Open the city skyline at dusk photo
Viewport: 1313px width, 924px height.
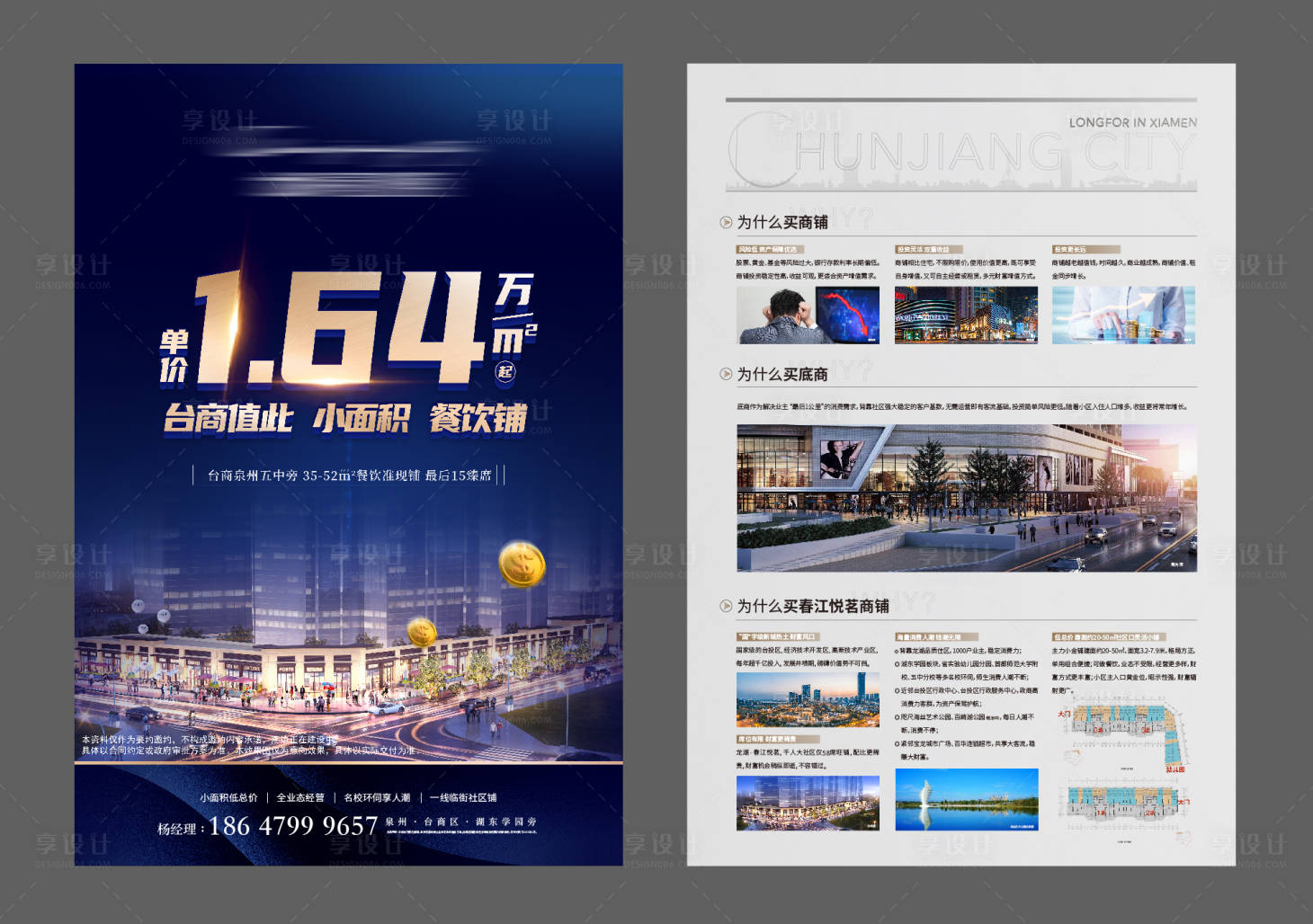808,699
